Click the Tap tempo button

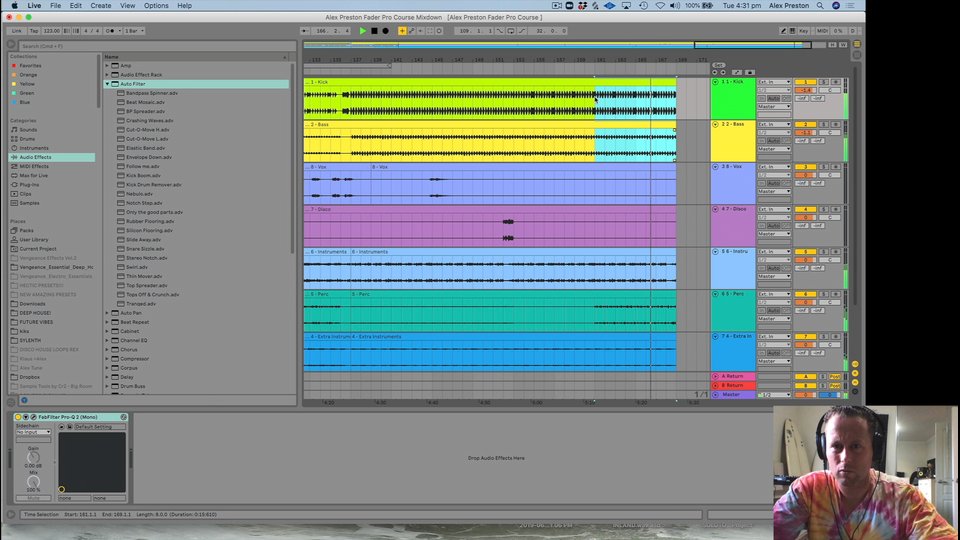[34, 31]
